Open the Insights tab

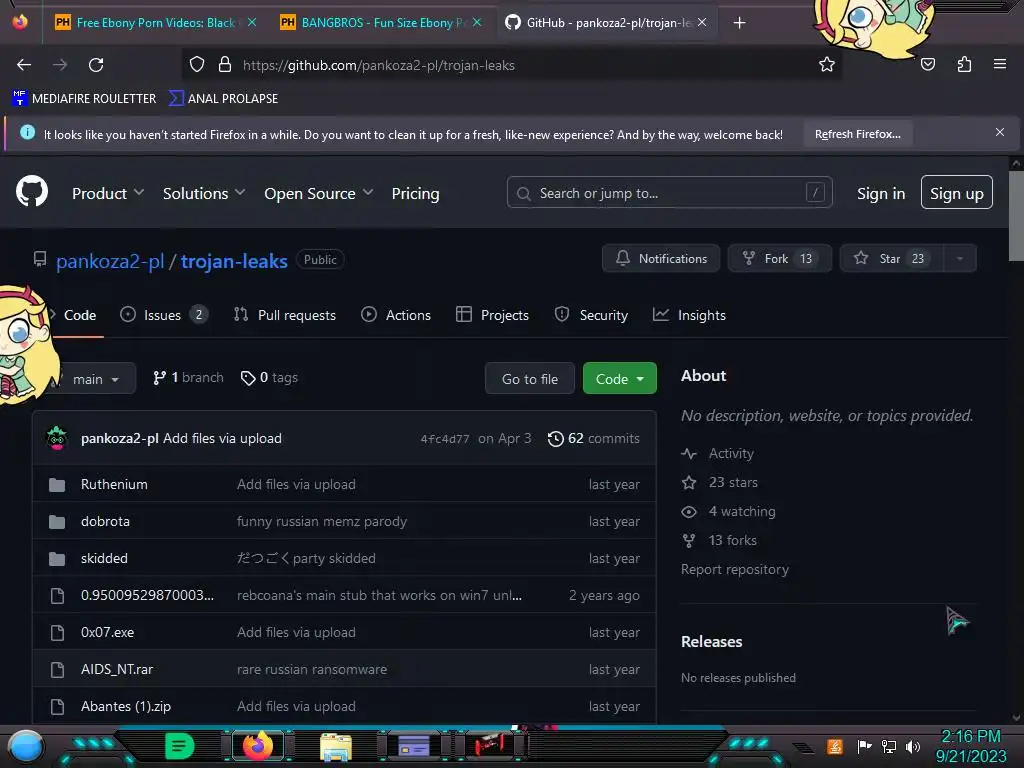coord(689,315)
